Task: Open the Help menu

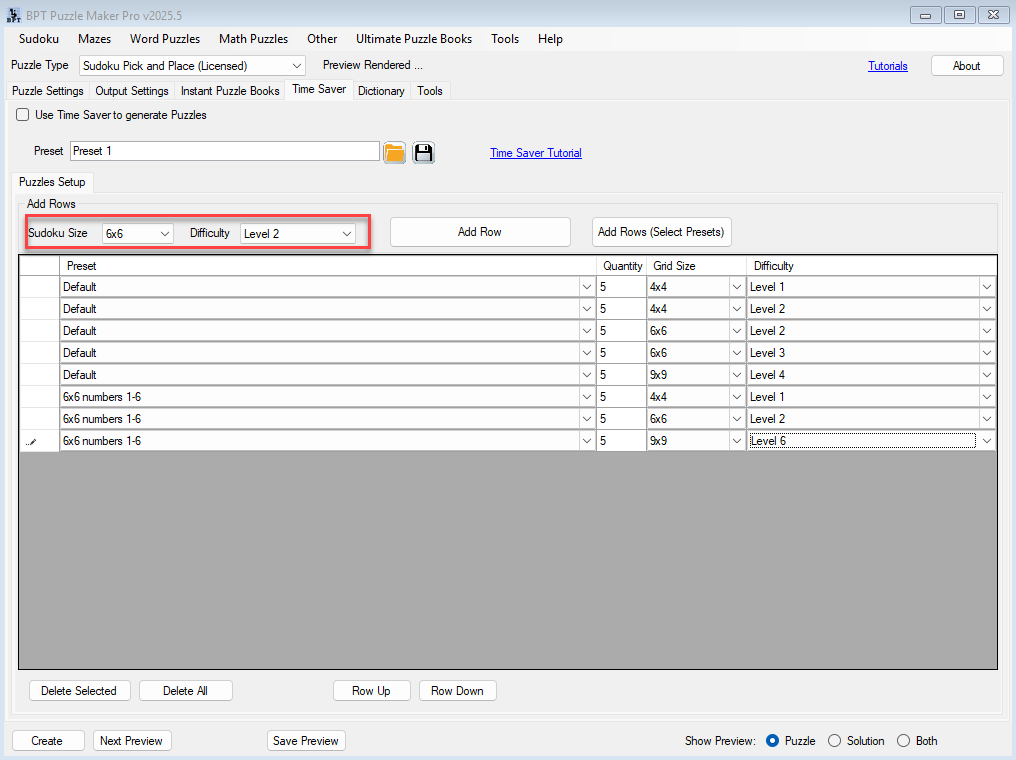Action: [550, 39]
